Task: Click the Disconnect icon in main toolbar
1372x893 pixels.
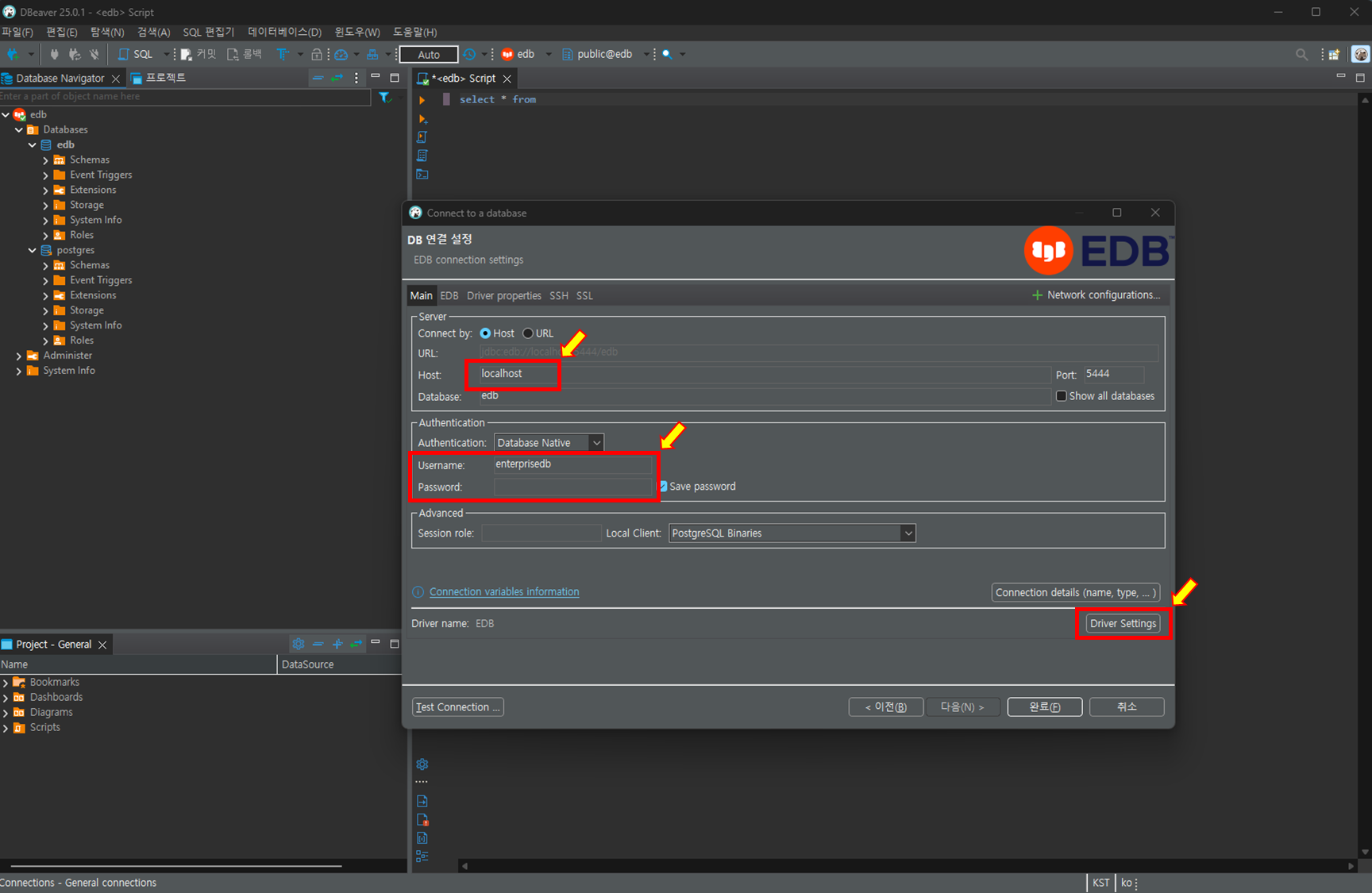Action: pos(94,54)
